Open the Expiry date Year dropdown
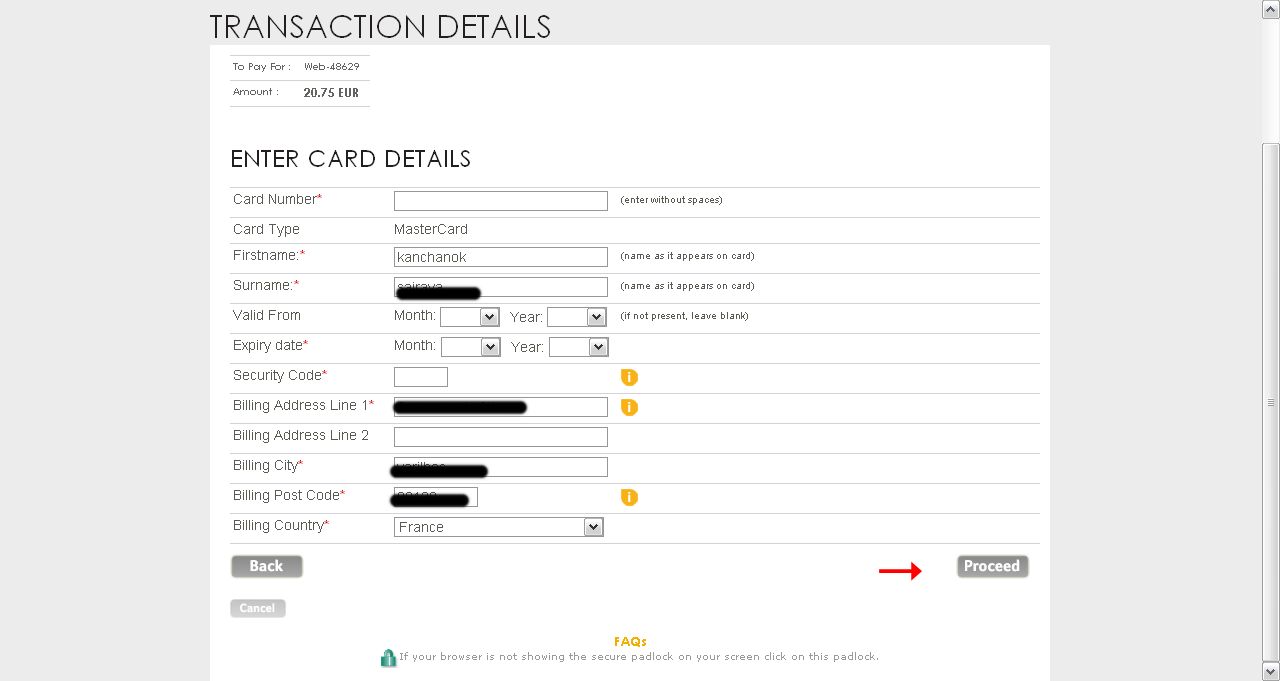 (578, 347)
